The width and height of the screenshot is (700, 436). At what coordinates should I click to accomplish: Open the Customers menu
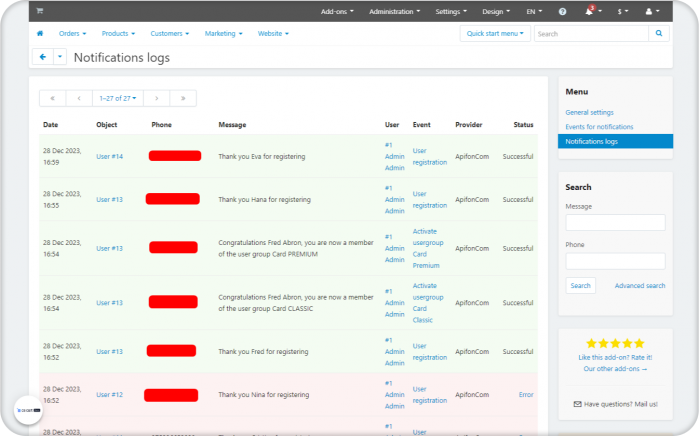(x=170, y=33)
